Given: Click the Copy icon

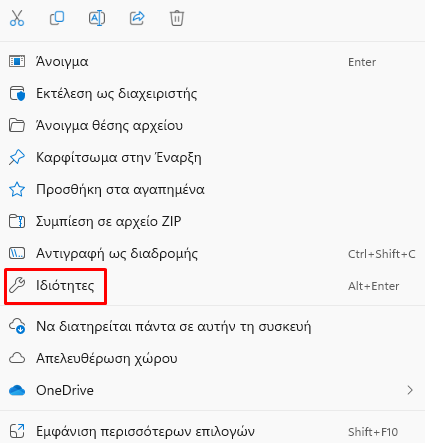Looking at the screenshot, I should click(x=57, y=18).
